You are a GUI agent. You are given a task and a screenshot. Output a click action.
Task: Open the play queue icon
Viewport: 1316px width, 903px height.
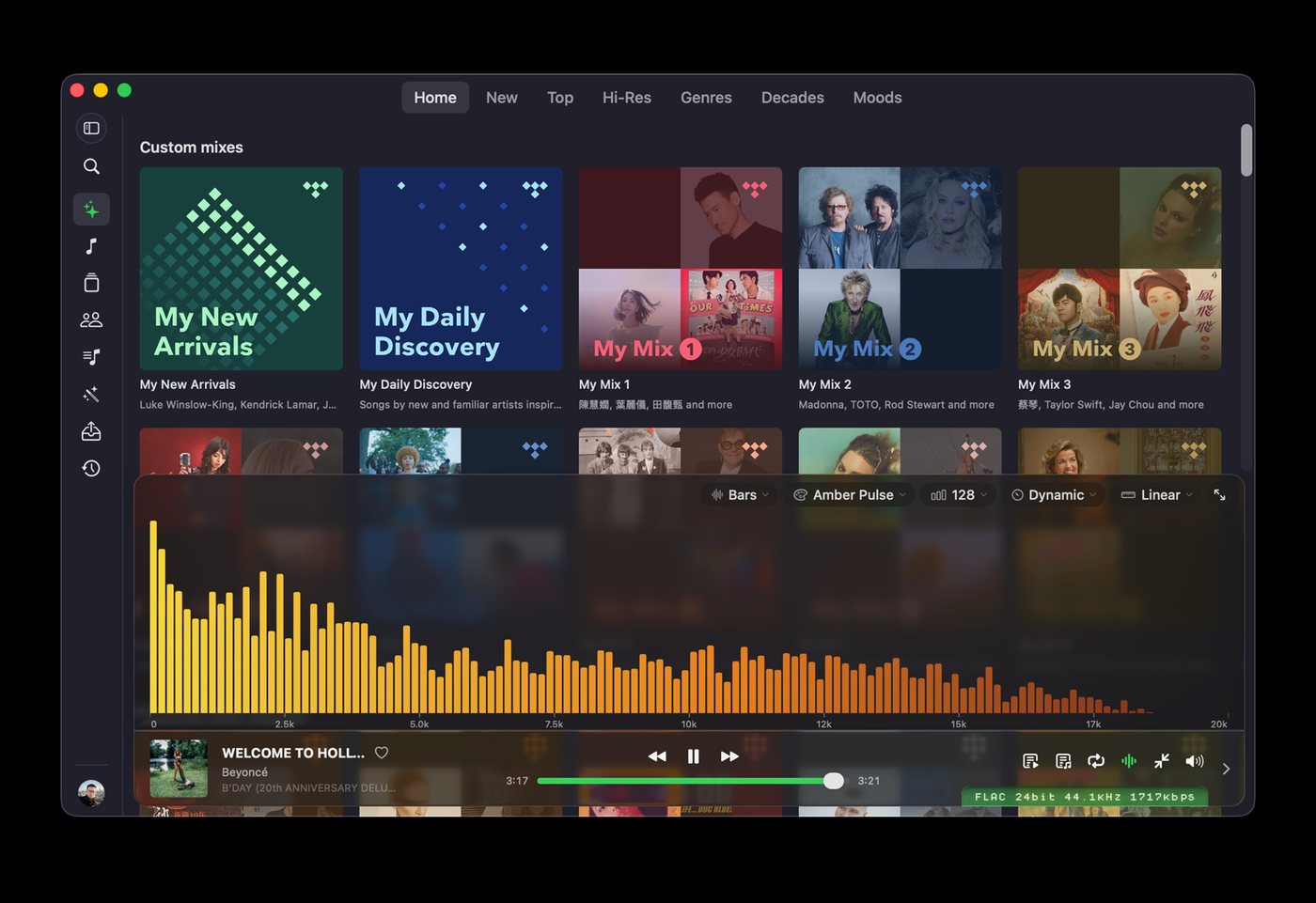1030,761
